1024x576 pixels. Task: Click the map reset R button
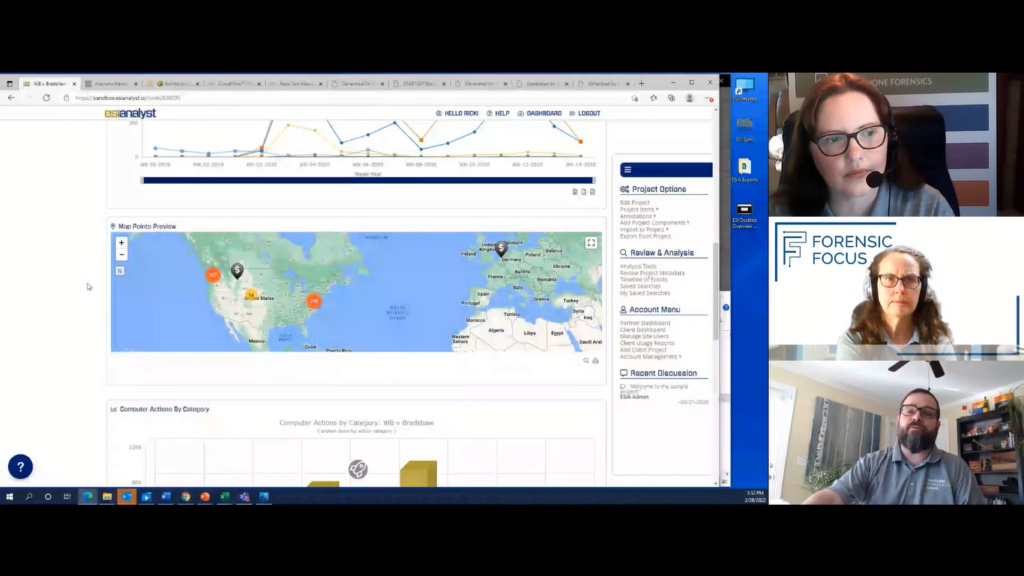coord(120,270)
